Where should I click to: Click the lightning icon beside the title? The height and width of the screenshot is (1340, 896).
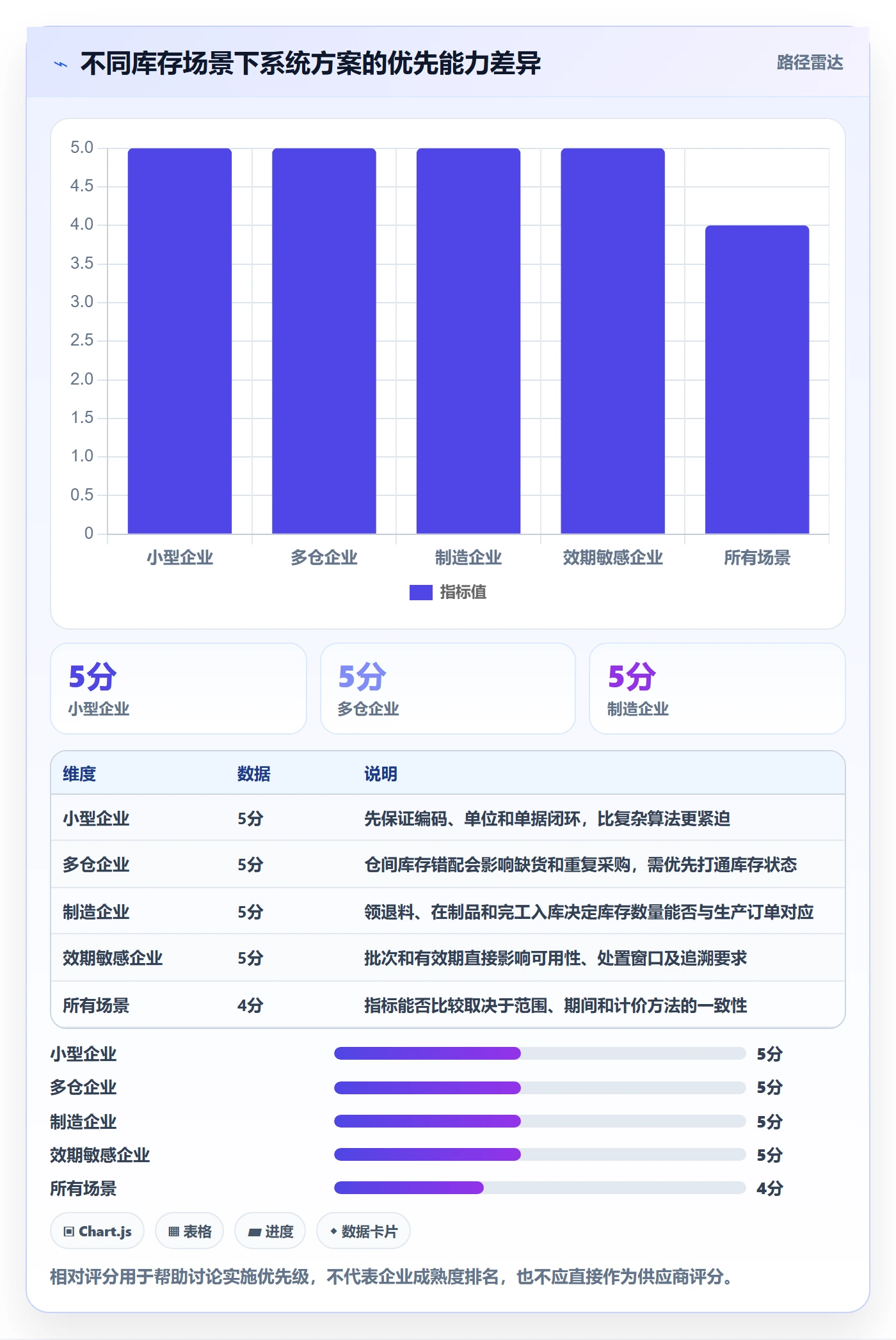61,64
